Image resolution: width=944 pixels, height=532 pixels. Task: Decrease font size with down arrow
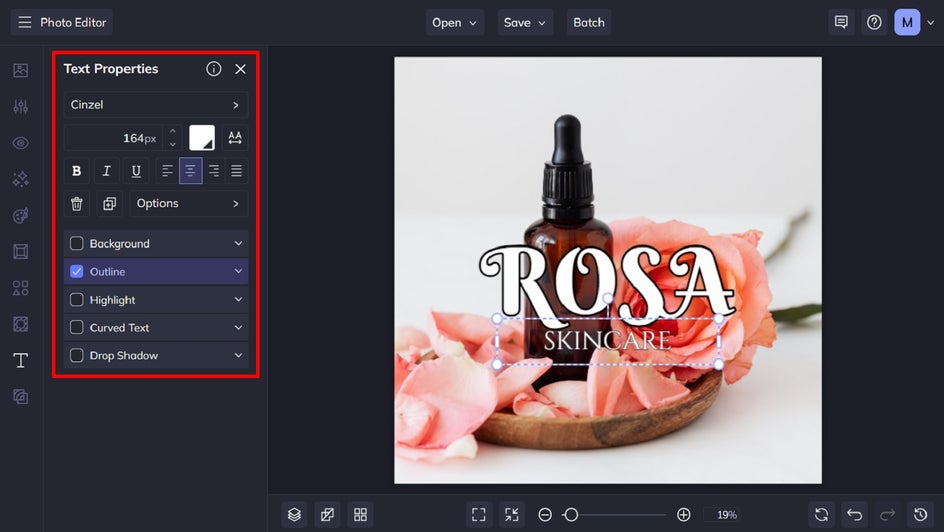click(x=173, y=144)
